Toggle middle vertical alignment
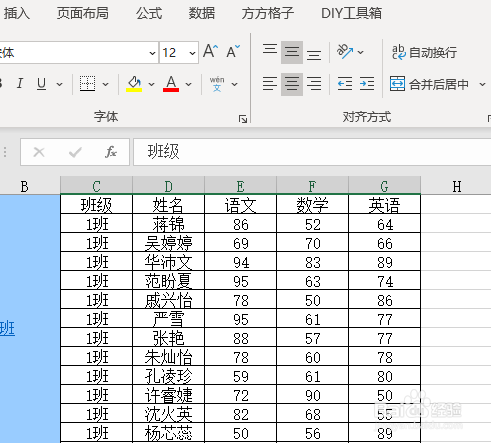 point(292,52)
